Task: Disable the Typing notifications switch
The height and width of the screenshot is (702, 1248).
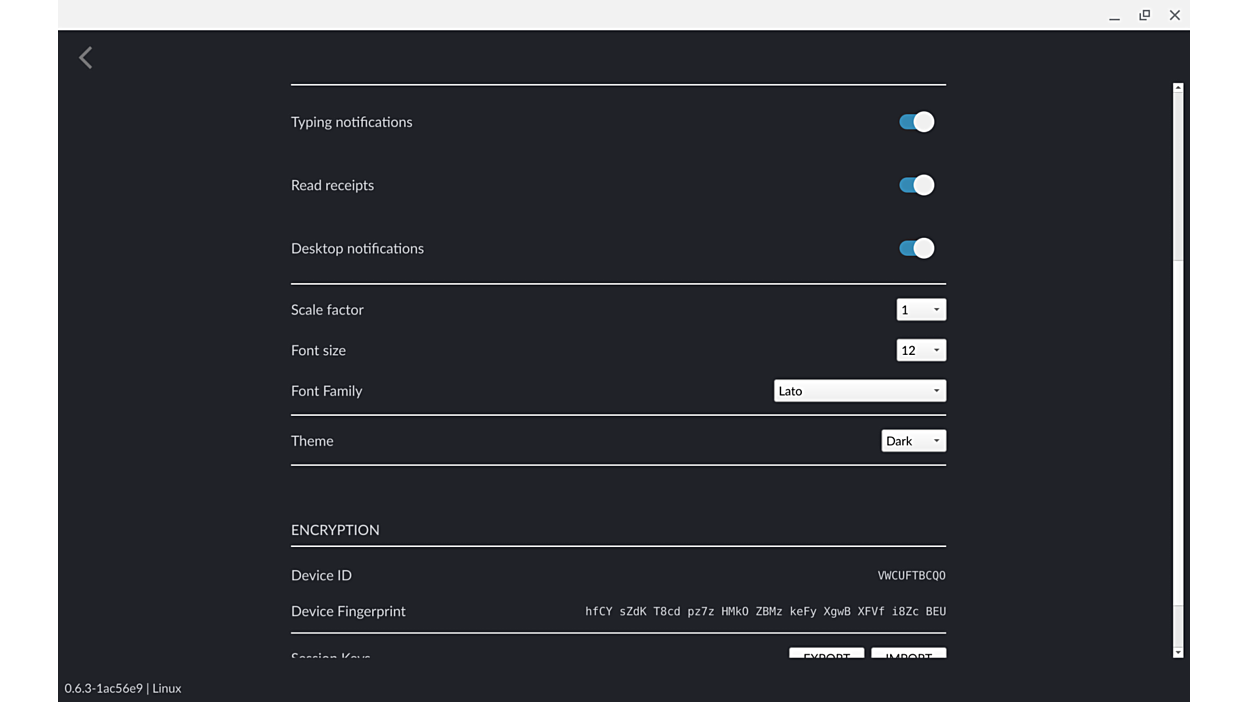Action: pos(916,122)
